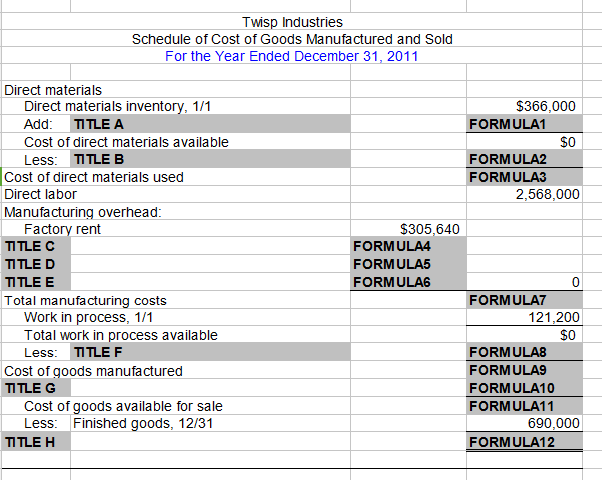
Task: Click the Cost of direct materials available label
Action: click(x=126, y=142)
